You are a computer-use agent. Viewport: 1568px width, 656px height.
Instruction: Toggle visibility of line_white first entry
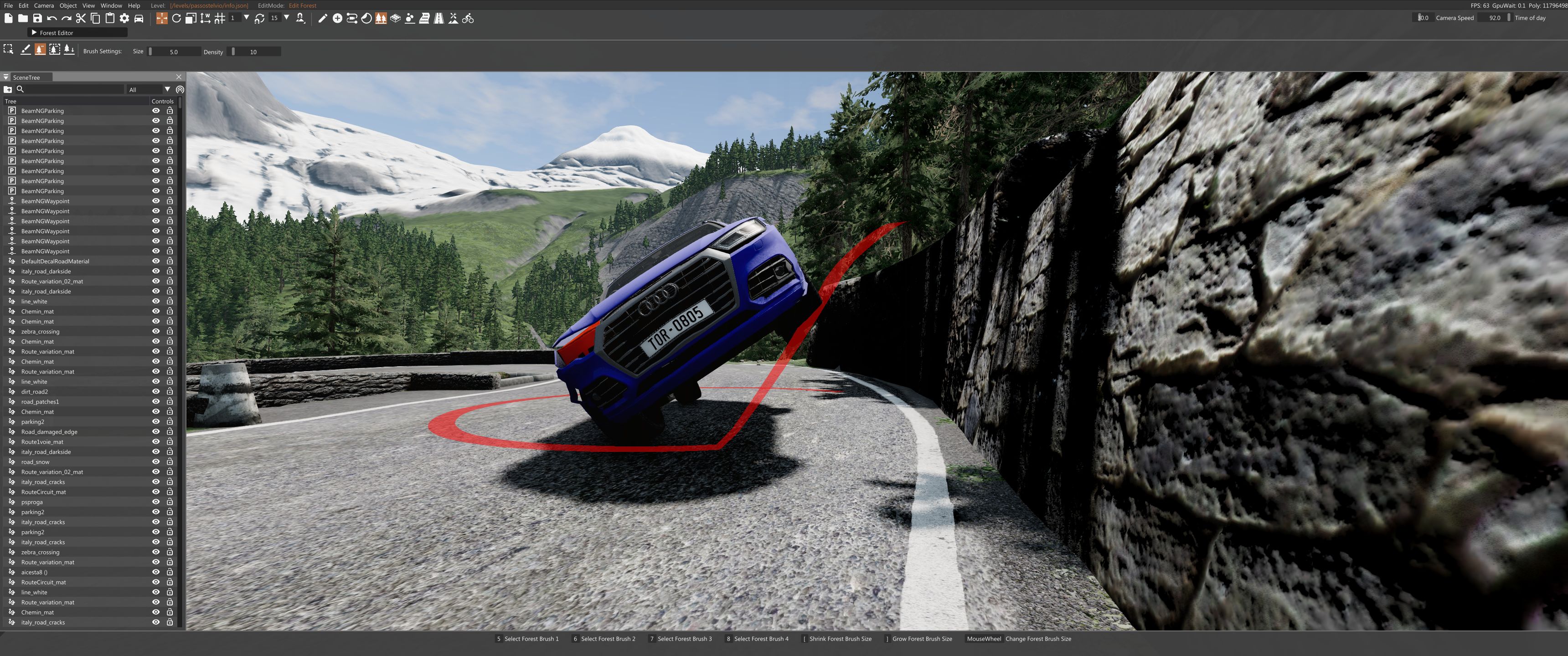coord(156,301)
